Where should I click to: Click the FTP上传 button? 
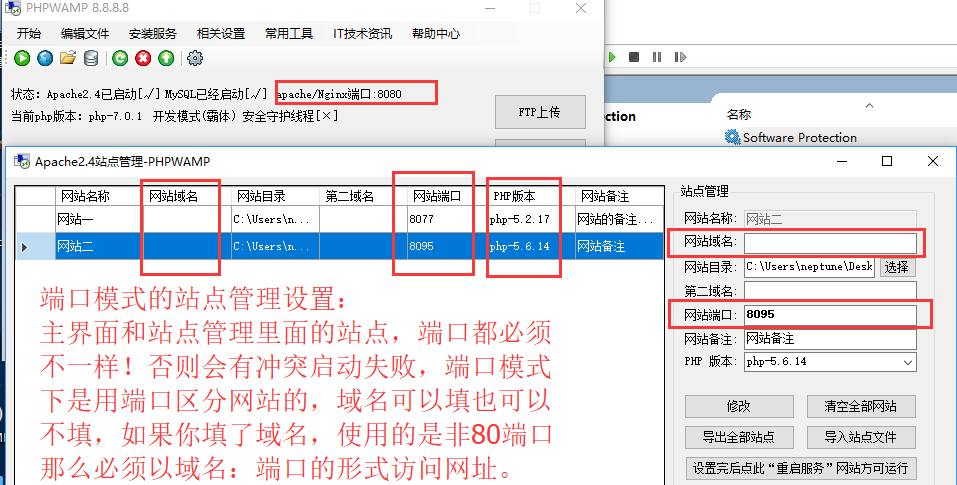540,112
